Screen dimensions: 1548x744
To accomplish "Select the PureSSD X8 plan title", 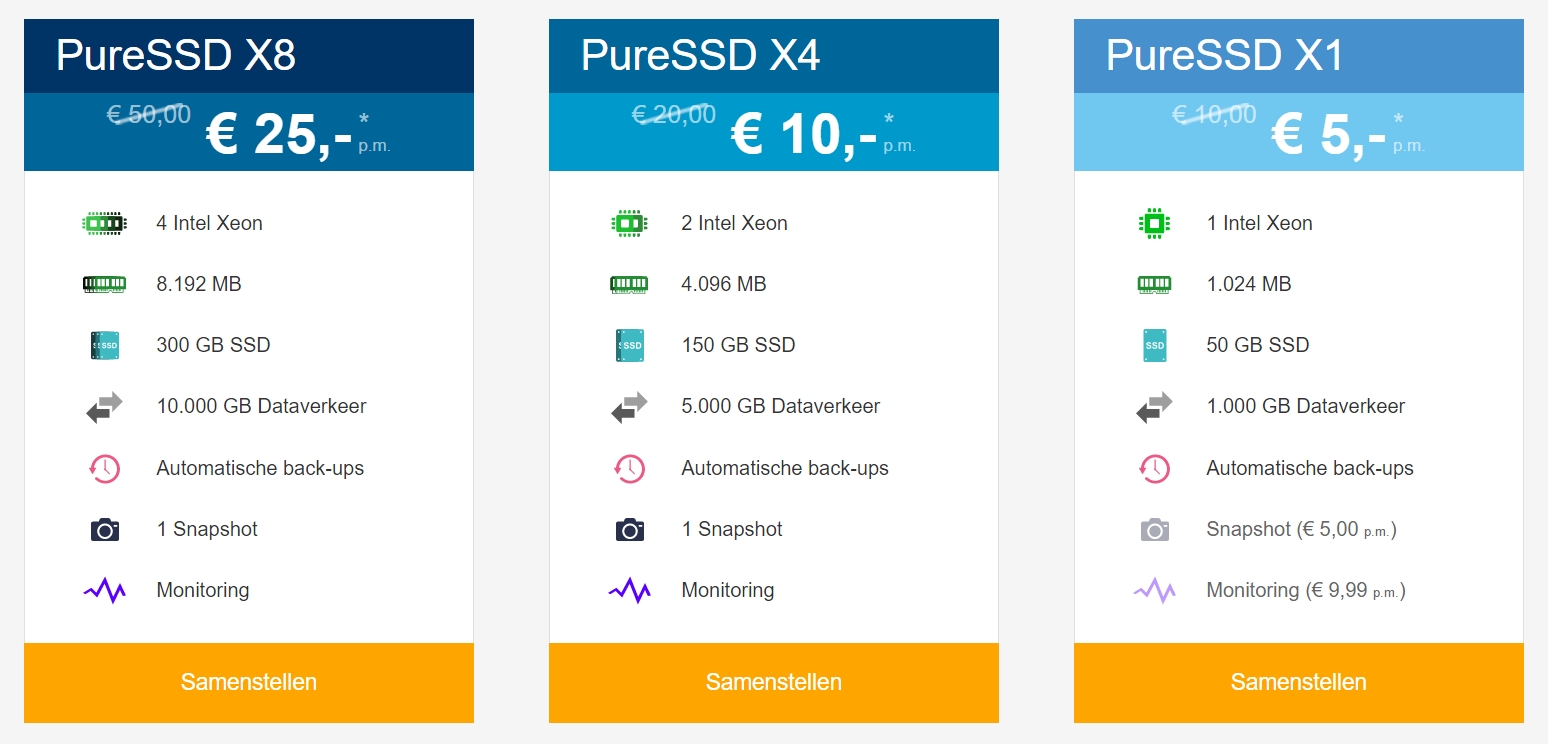I will tap(176, 56).
